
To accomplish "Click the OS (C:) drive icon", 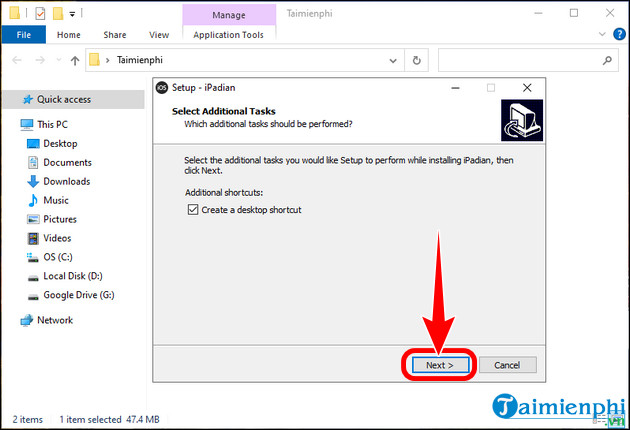I will pyautogui.click(x=32, y=257).
